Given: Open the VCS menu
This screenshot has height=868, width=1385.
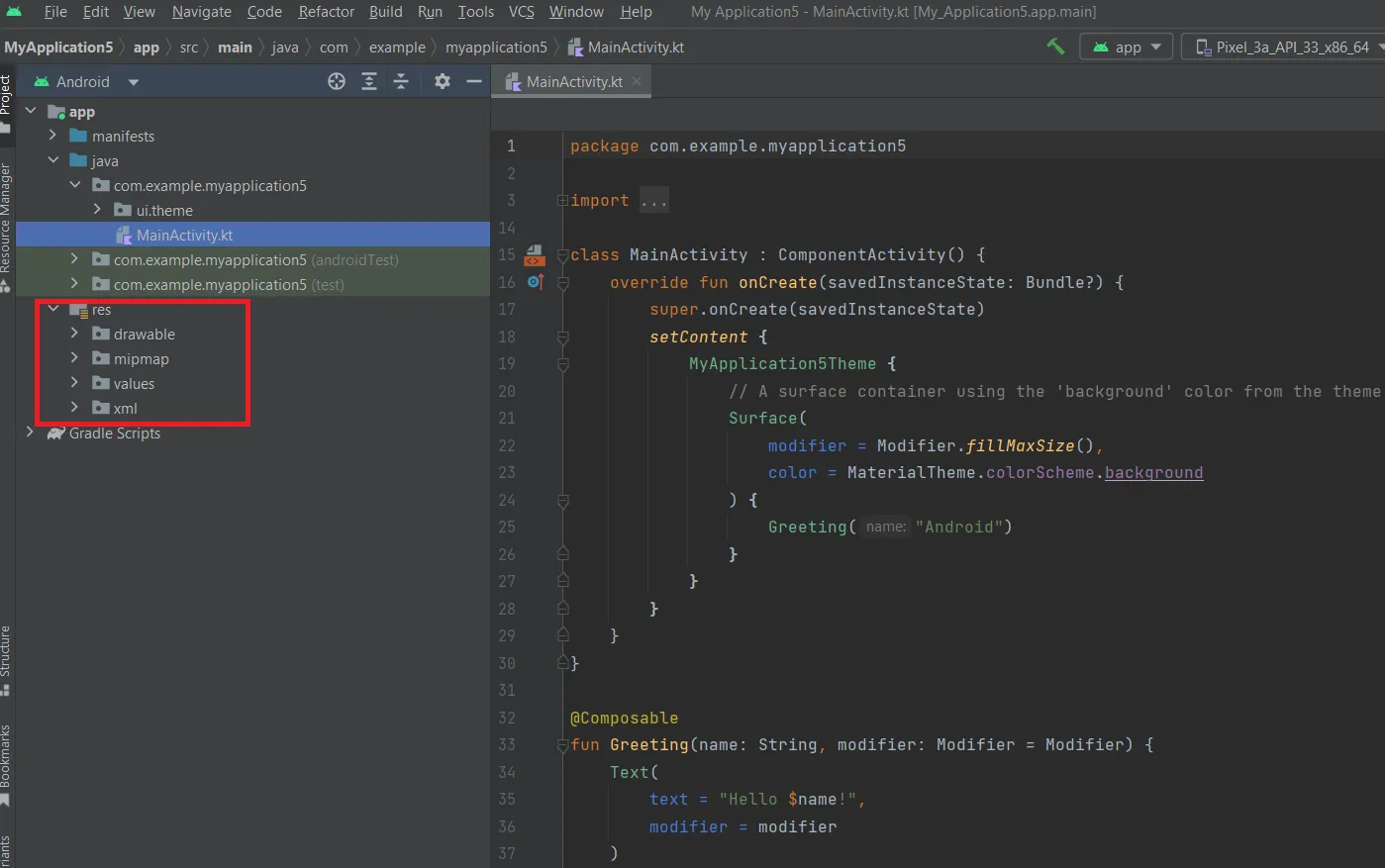Looking at the screenshot, I should 521,12.
